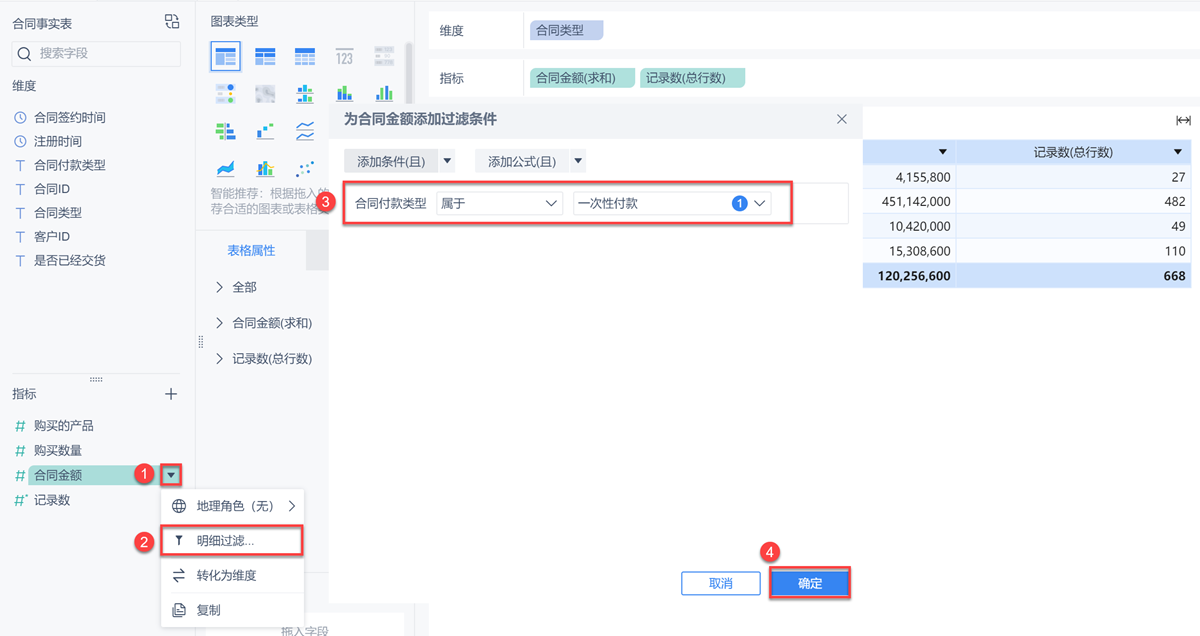Choose the greyed map chart type icon
Screen dimensions: 1200x636
[x=265, y=94]
